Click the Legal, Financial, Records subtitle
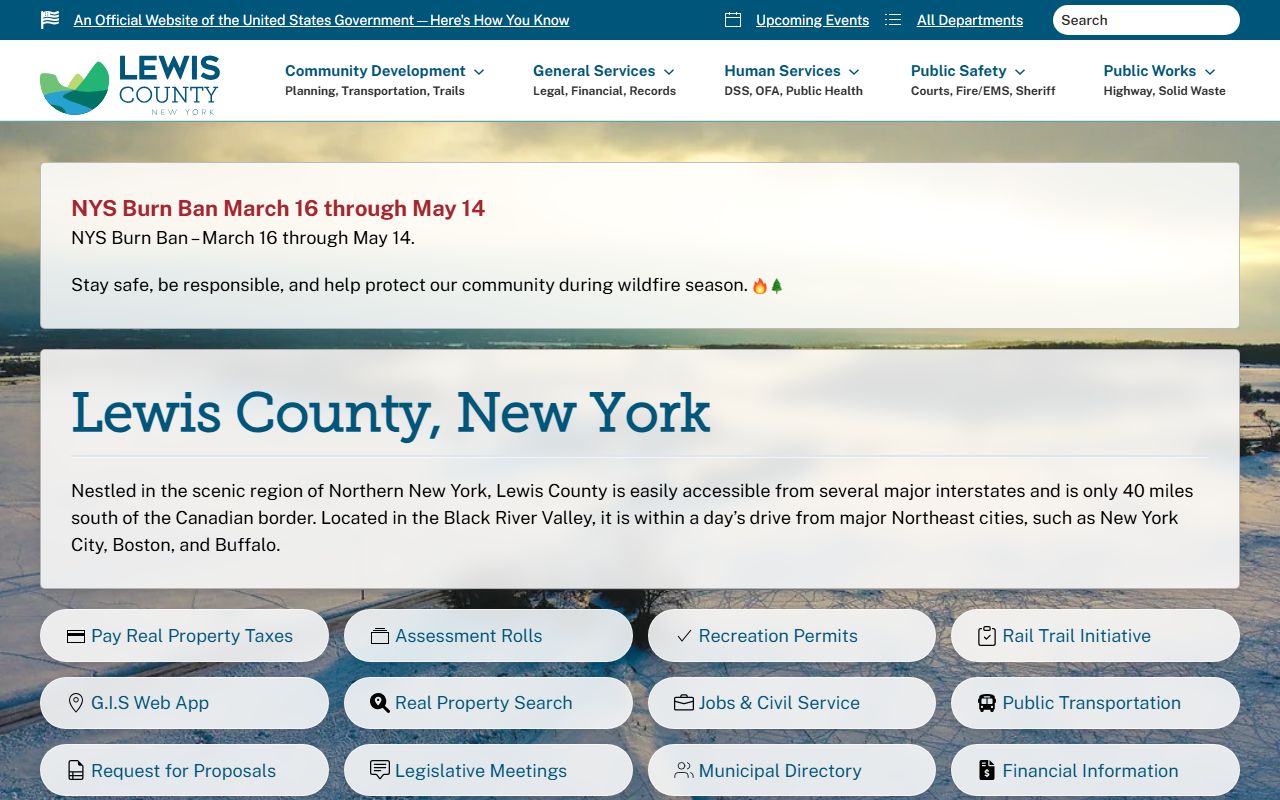Viewport: 1280px width, 800px height. click(604, 91)
